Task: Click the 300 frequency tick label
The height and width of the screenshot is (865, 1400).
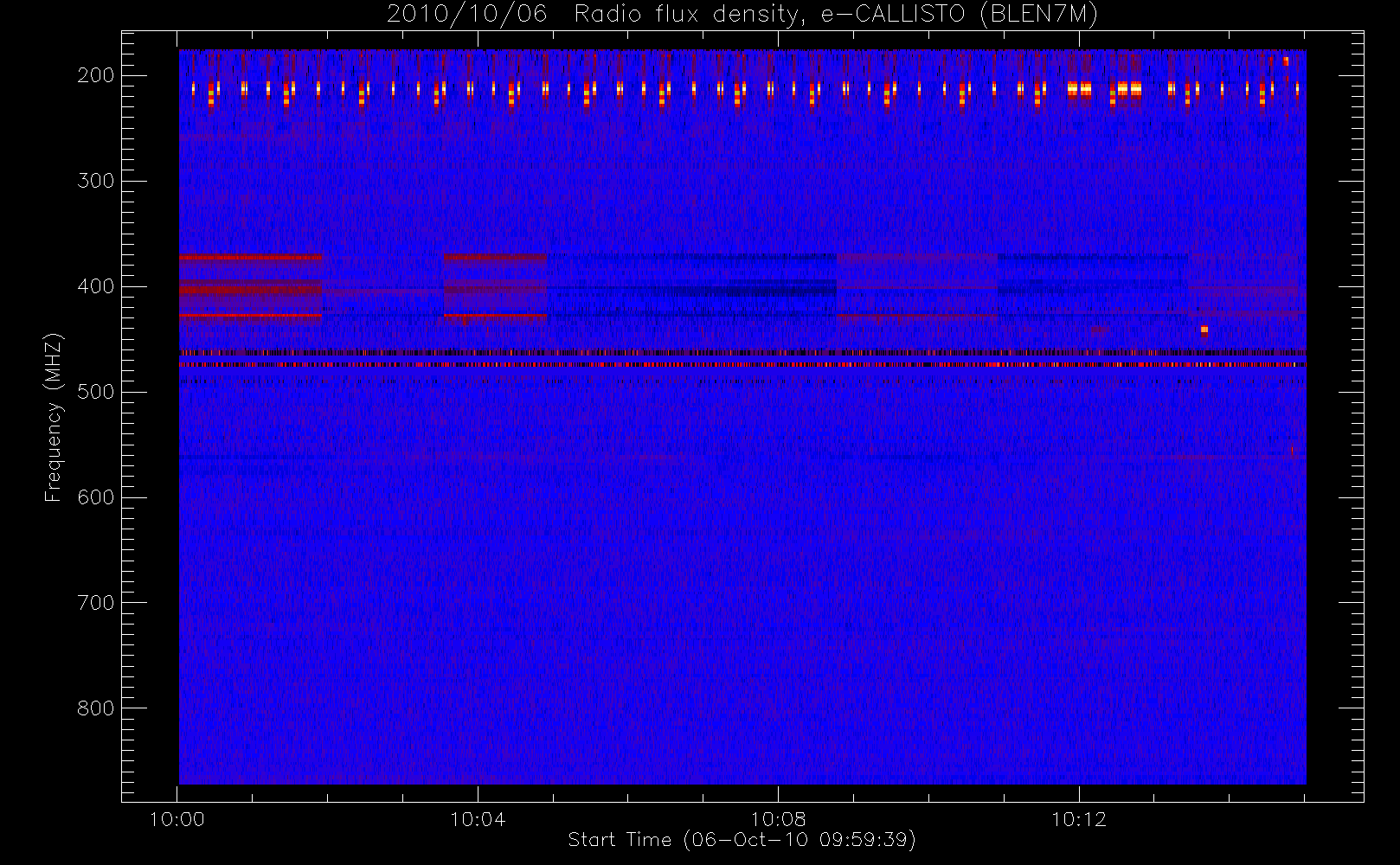Action: (96, 181)
